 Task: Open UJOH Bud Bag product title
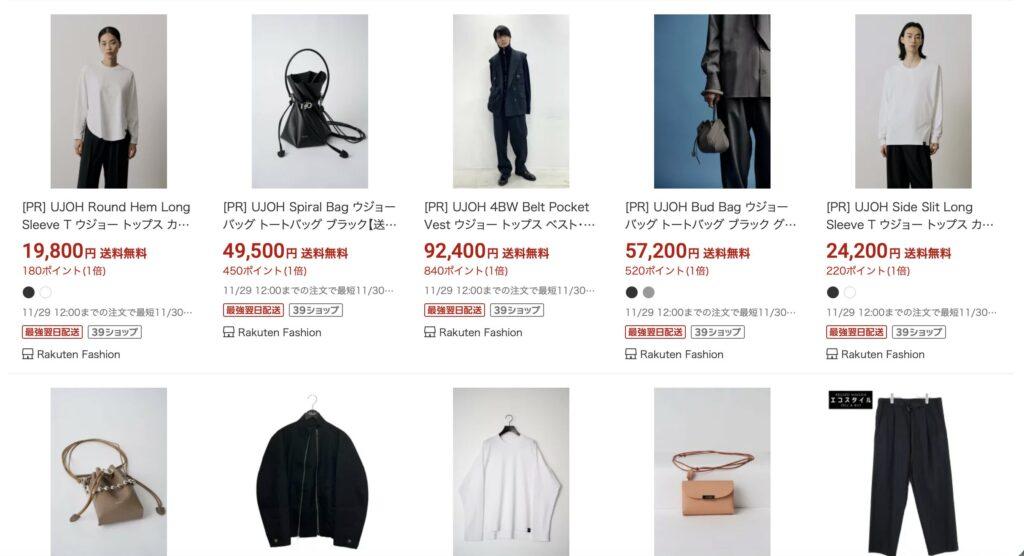click(711, 216)
